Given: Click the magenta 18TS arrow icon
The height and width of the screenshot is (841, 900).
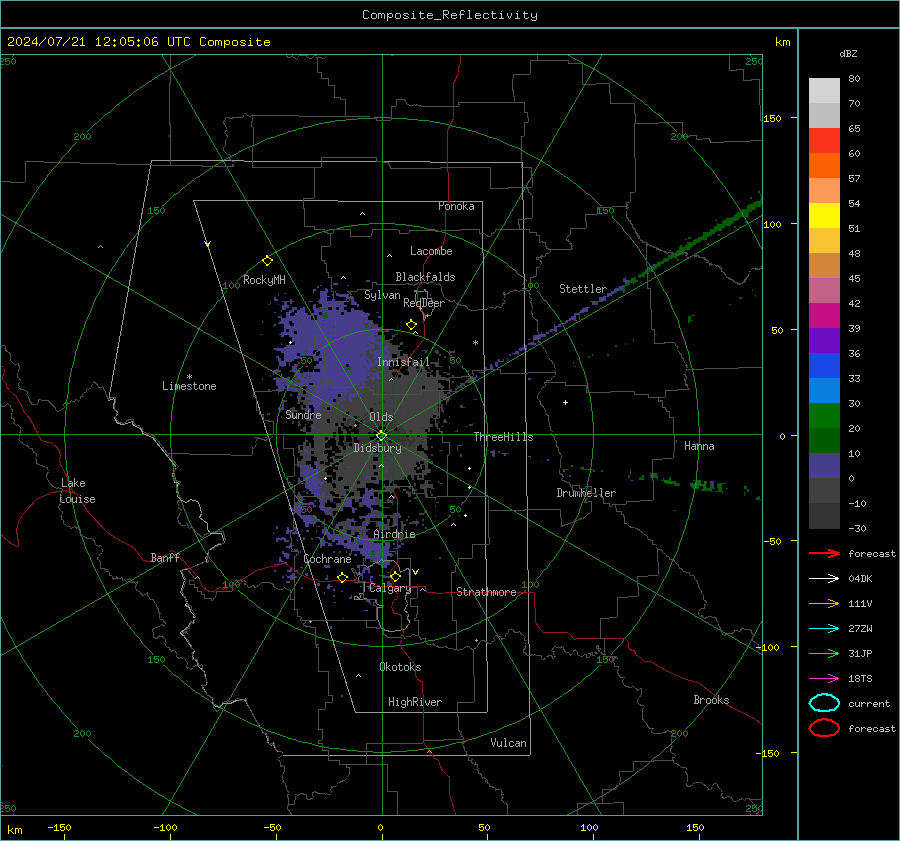Looking at the screenshot, I should pos(824,678).
